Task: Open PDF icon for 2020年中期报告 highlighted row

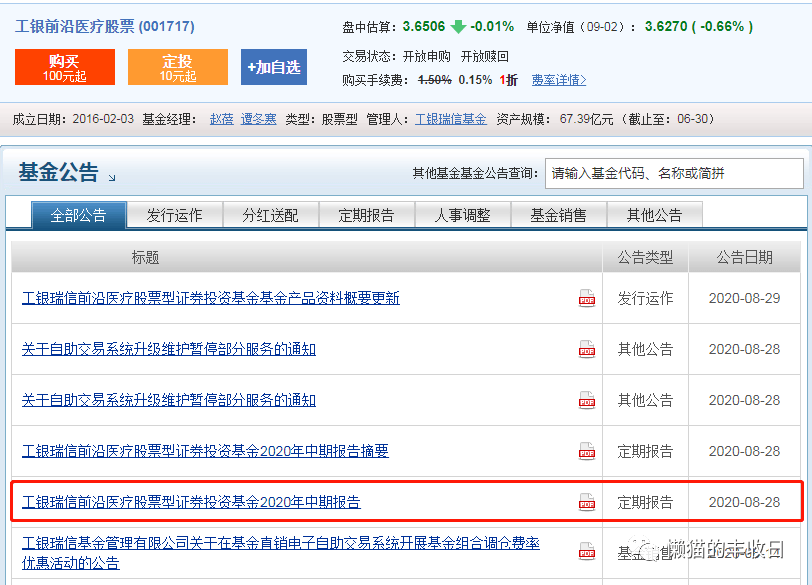Action: (x=587, y=502)
